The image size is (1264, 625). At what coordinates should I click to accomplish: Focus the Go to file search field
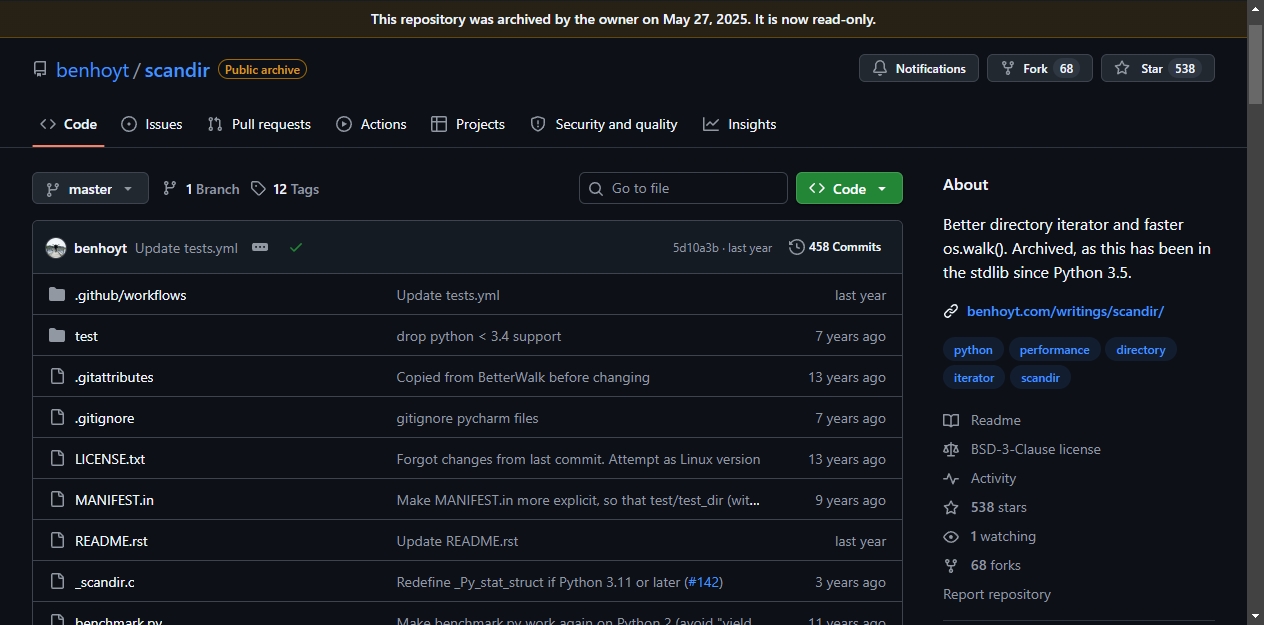click(x=683, y=188)
